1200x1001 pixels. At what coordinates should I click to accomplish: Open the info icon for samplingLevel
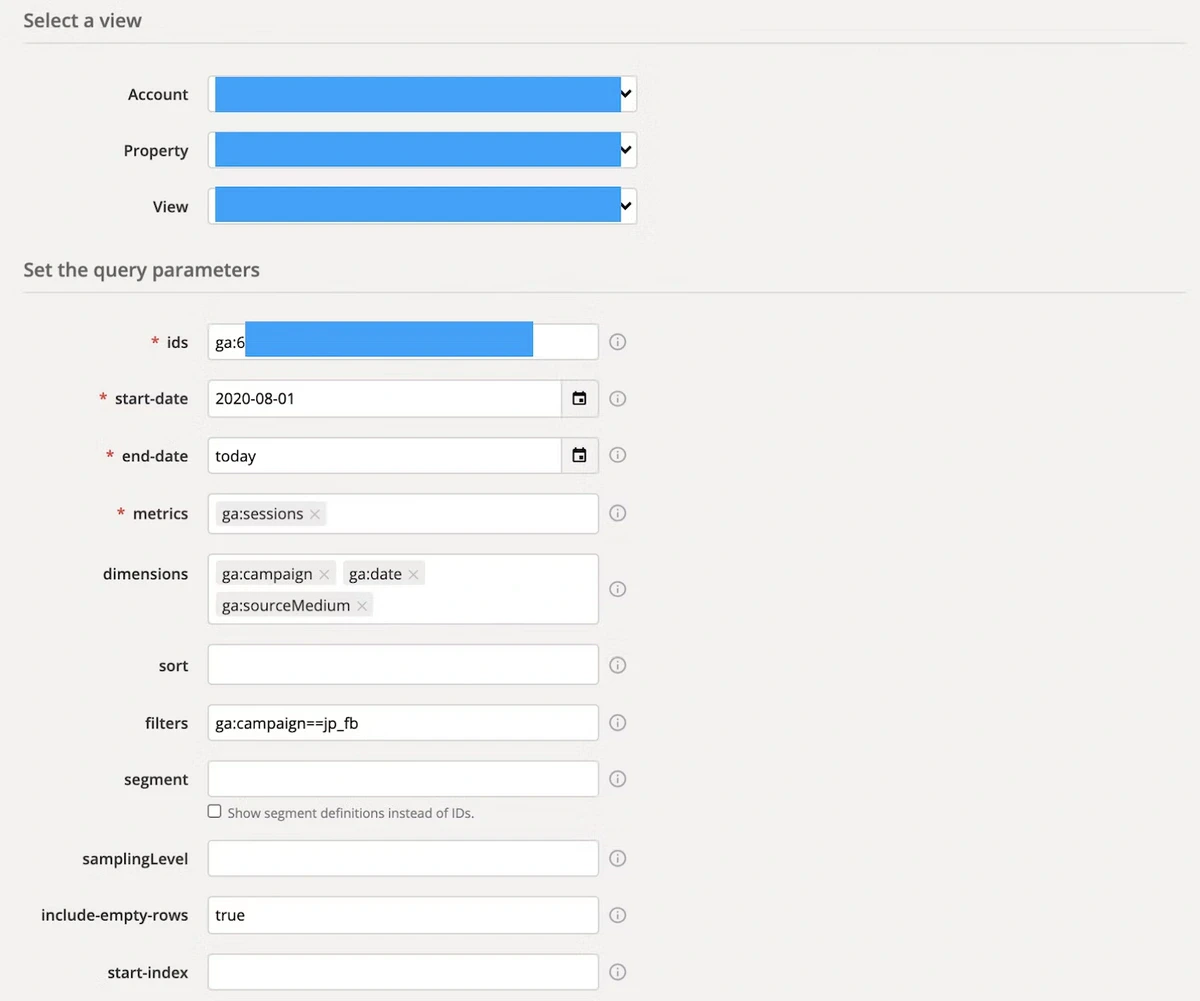point(617,858)
